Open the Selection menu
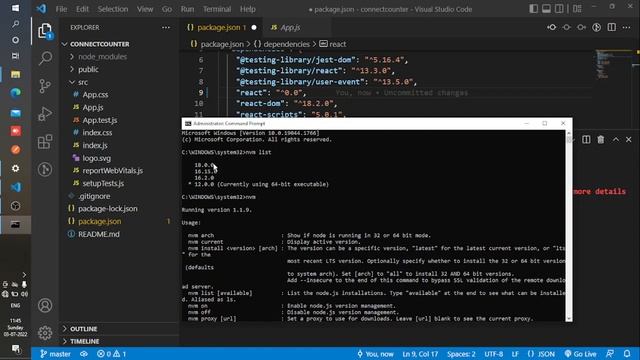Screen dimensions: 640x360 [113, 9]
